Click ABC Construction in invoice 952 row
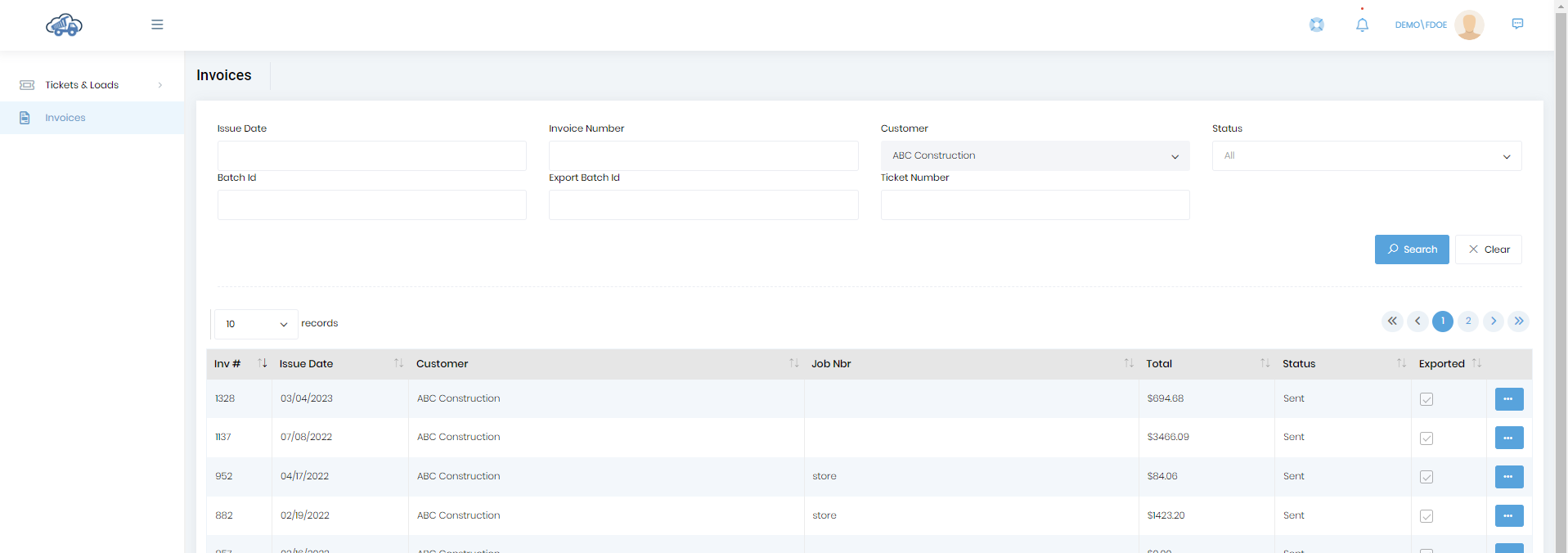 (458, 476)
